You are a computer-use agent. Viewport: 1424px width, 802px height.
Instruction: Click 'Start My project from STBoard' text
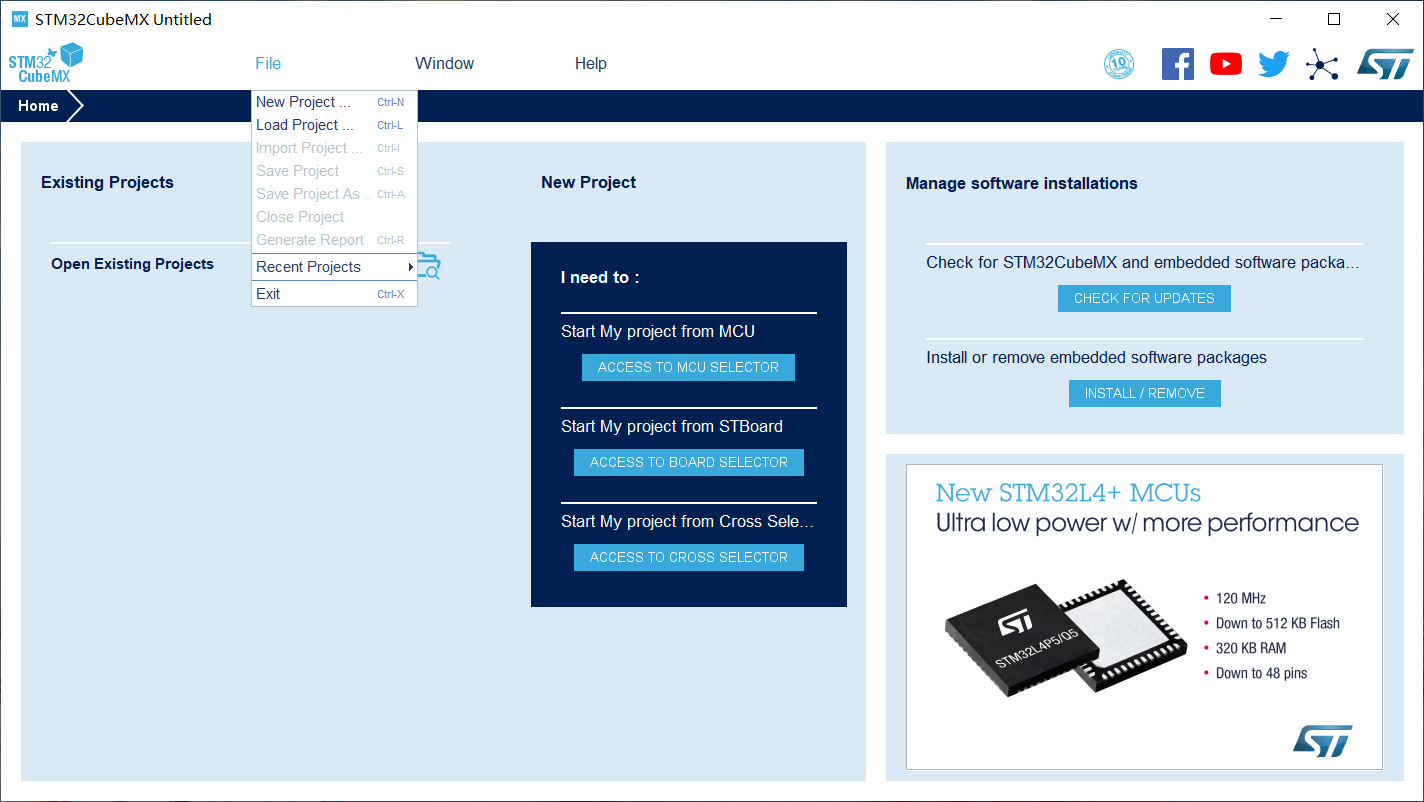click(672, 426)
